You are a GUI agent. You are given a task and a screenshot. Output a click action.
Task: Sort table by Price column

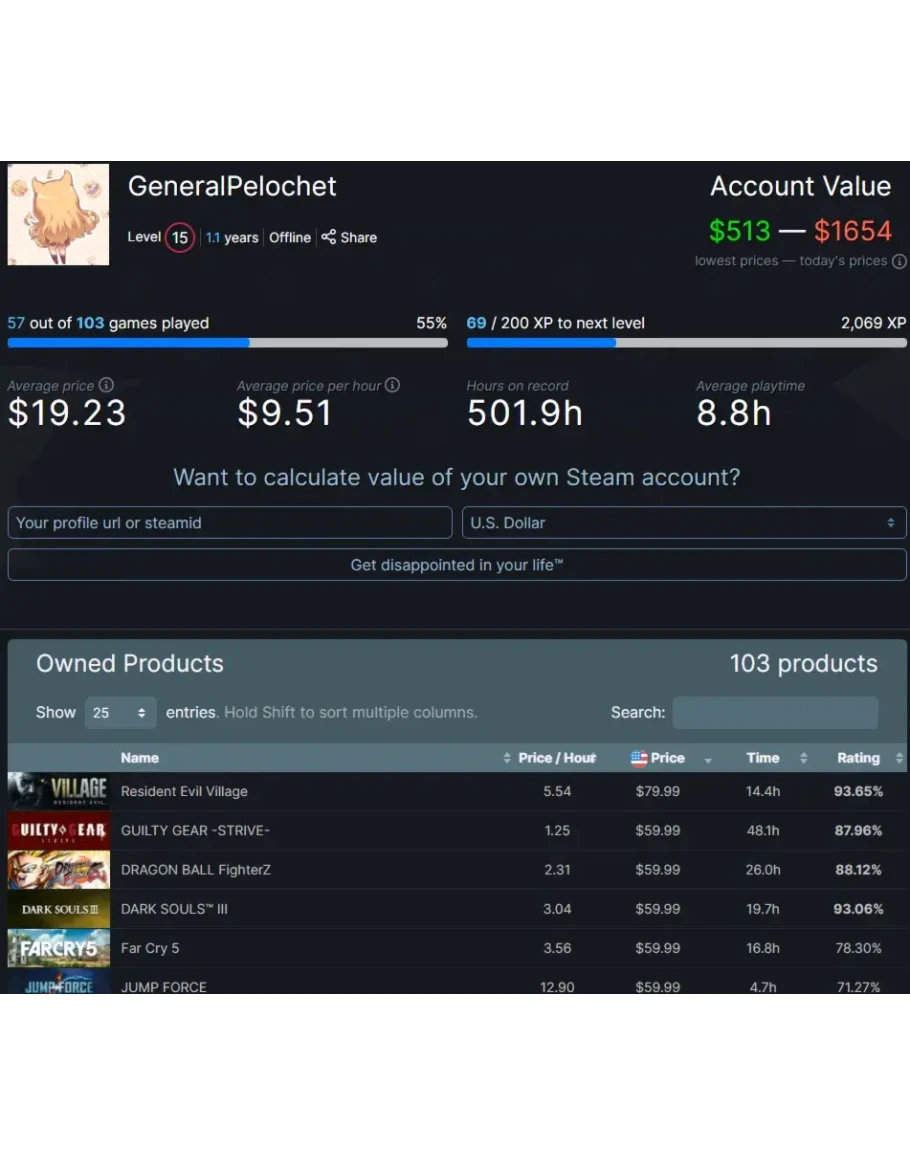pos(667,758)
